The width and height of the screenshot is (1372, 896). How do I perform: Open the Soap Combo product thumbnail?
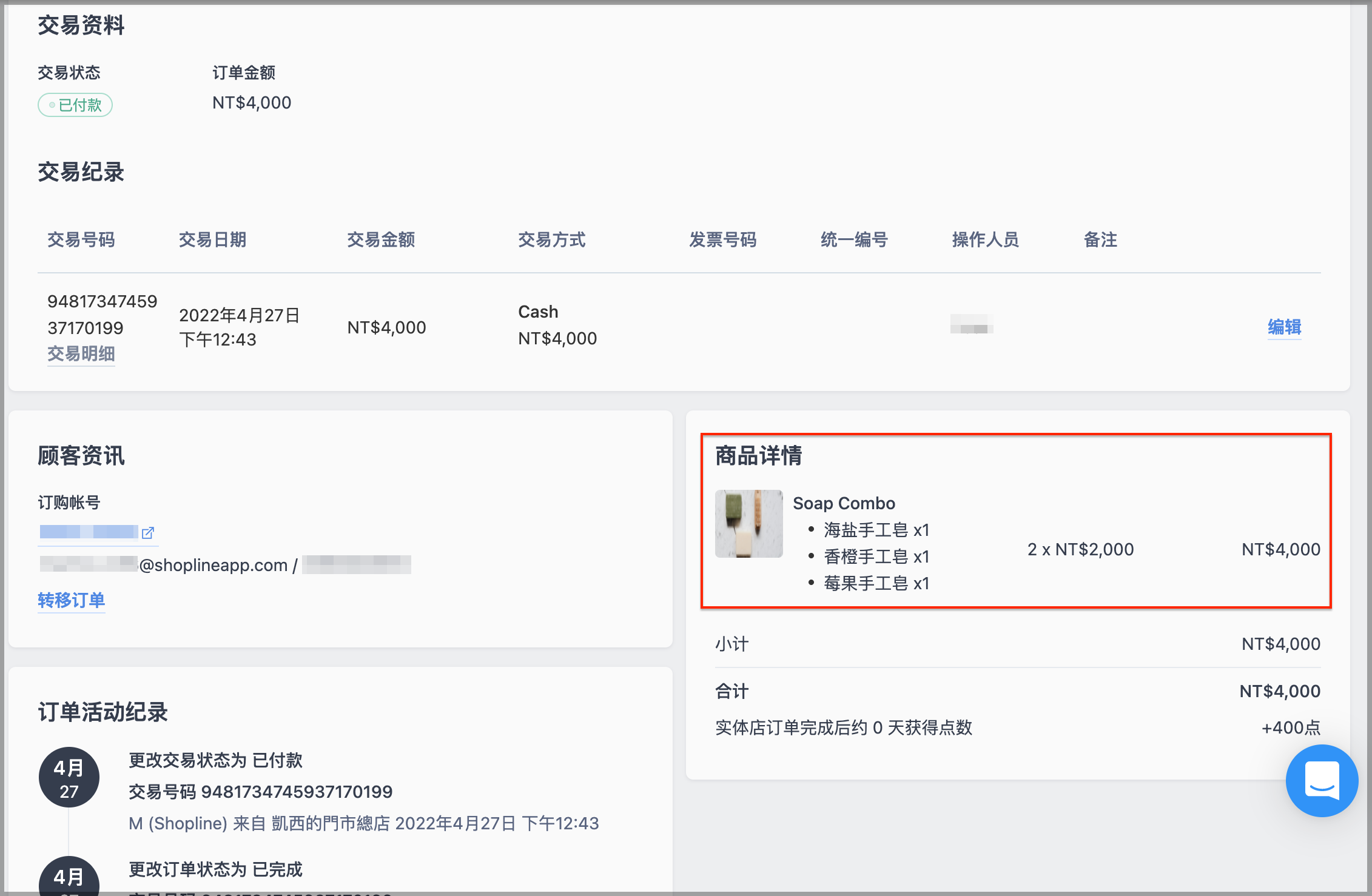point(748,523)
